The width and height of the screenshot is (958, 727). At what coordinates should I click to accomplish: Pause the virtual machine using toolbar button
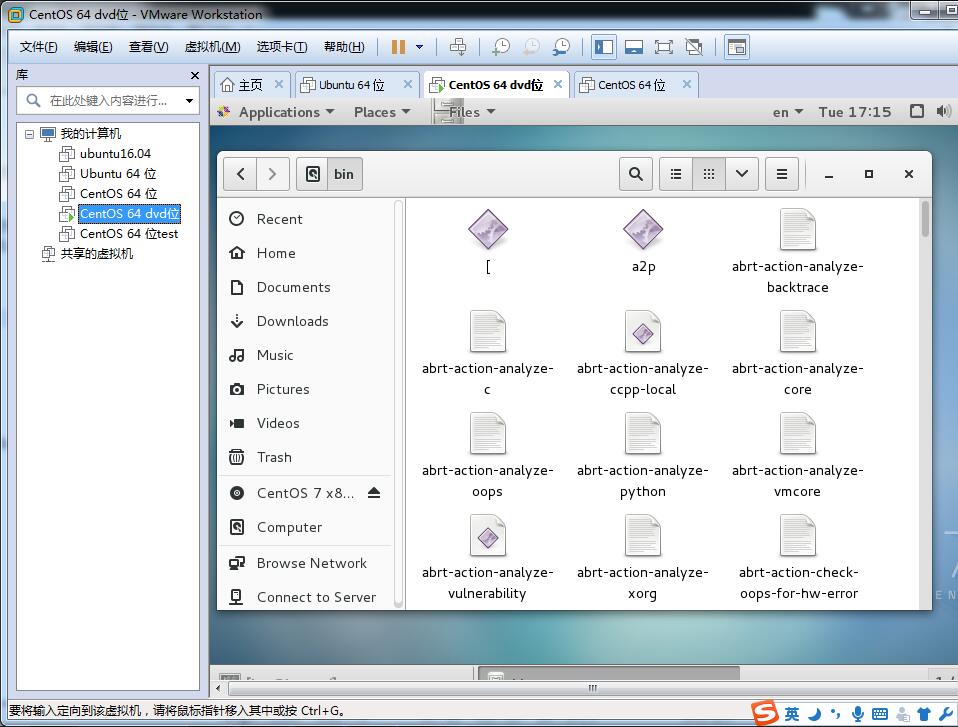pyautogui.click(x=398, y=47)
